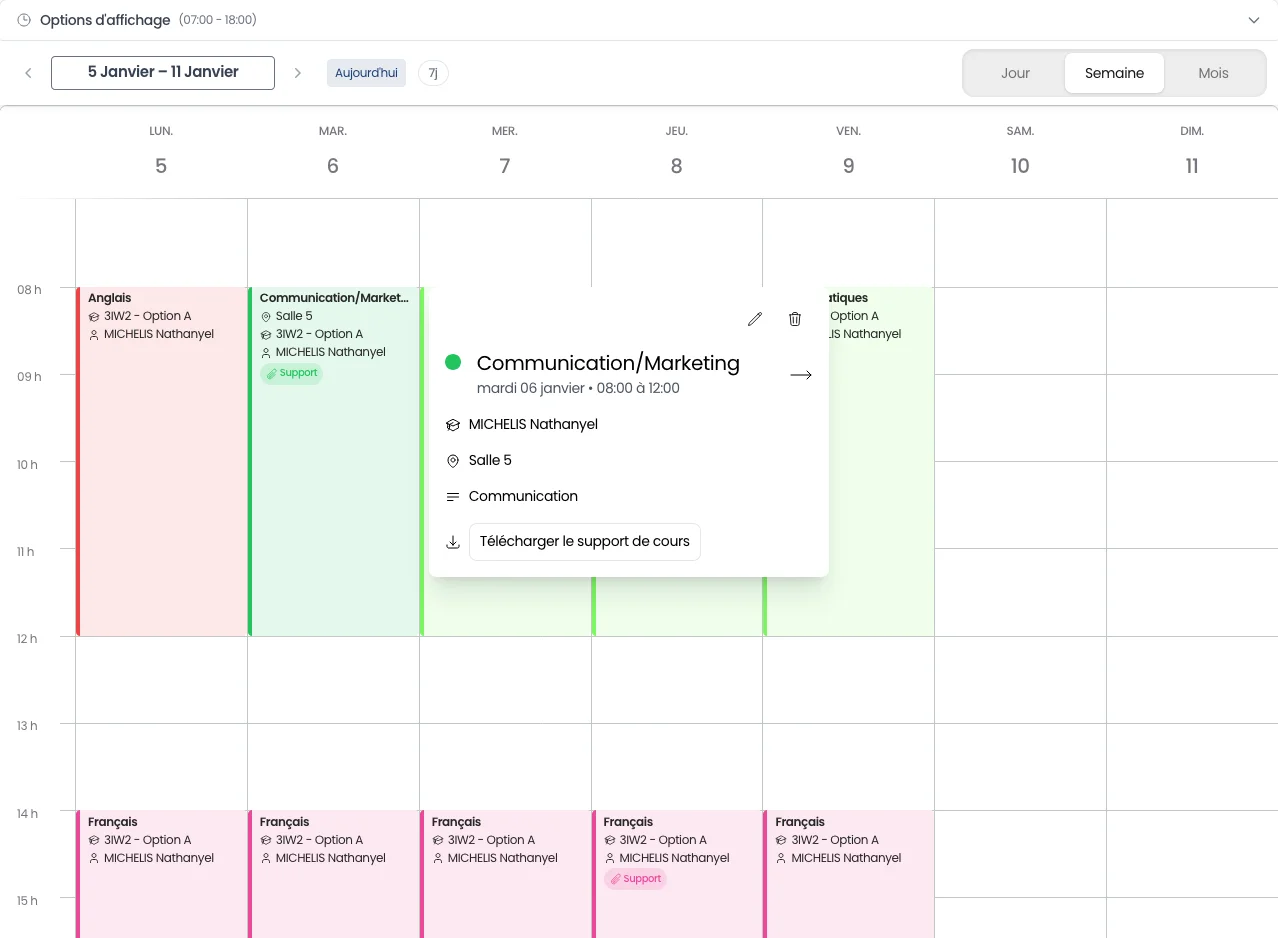Viewport: 1278px width, 938px height.
Task: Select the MER. 7 day header
Action: pyautogui.click(x=505, y=152)
